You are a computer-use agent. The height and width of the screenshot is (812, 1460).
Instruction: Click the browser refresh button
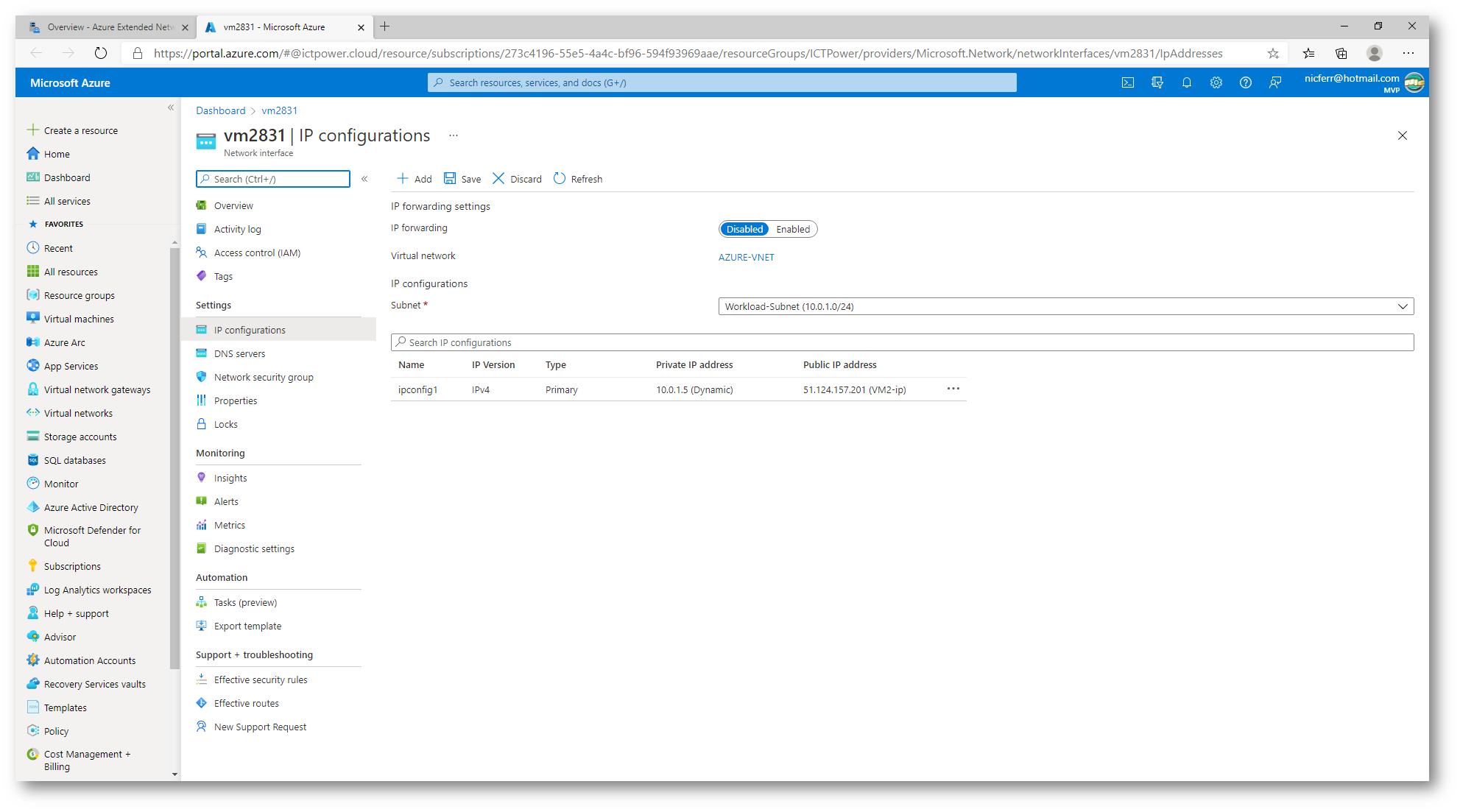[x=101, y=53]
